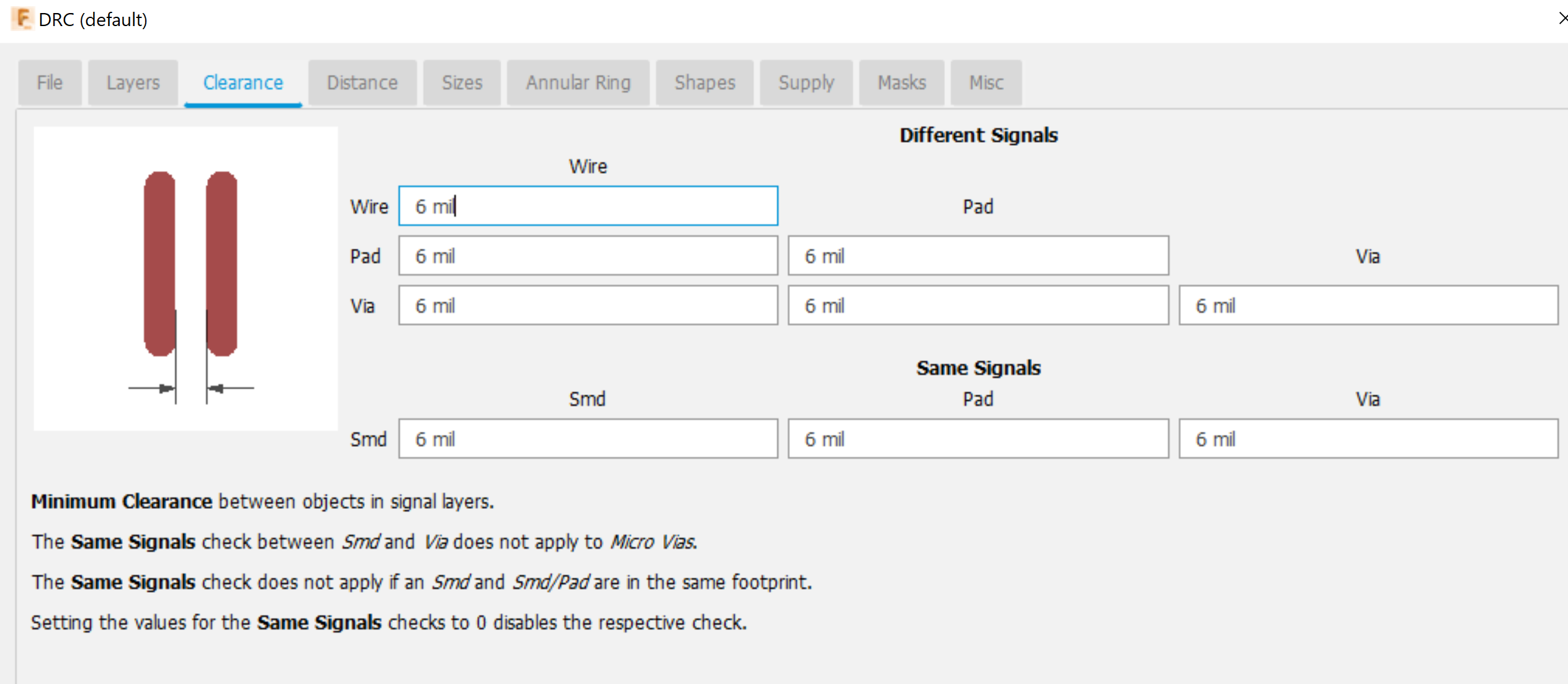Focus the Pad-to-Wire clearance field
Screen dimensions: 1568x684
[588, 256]
